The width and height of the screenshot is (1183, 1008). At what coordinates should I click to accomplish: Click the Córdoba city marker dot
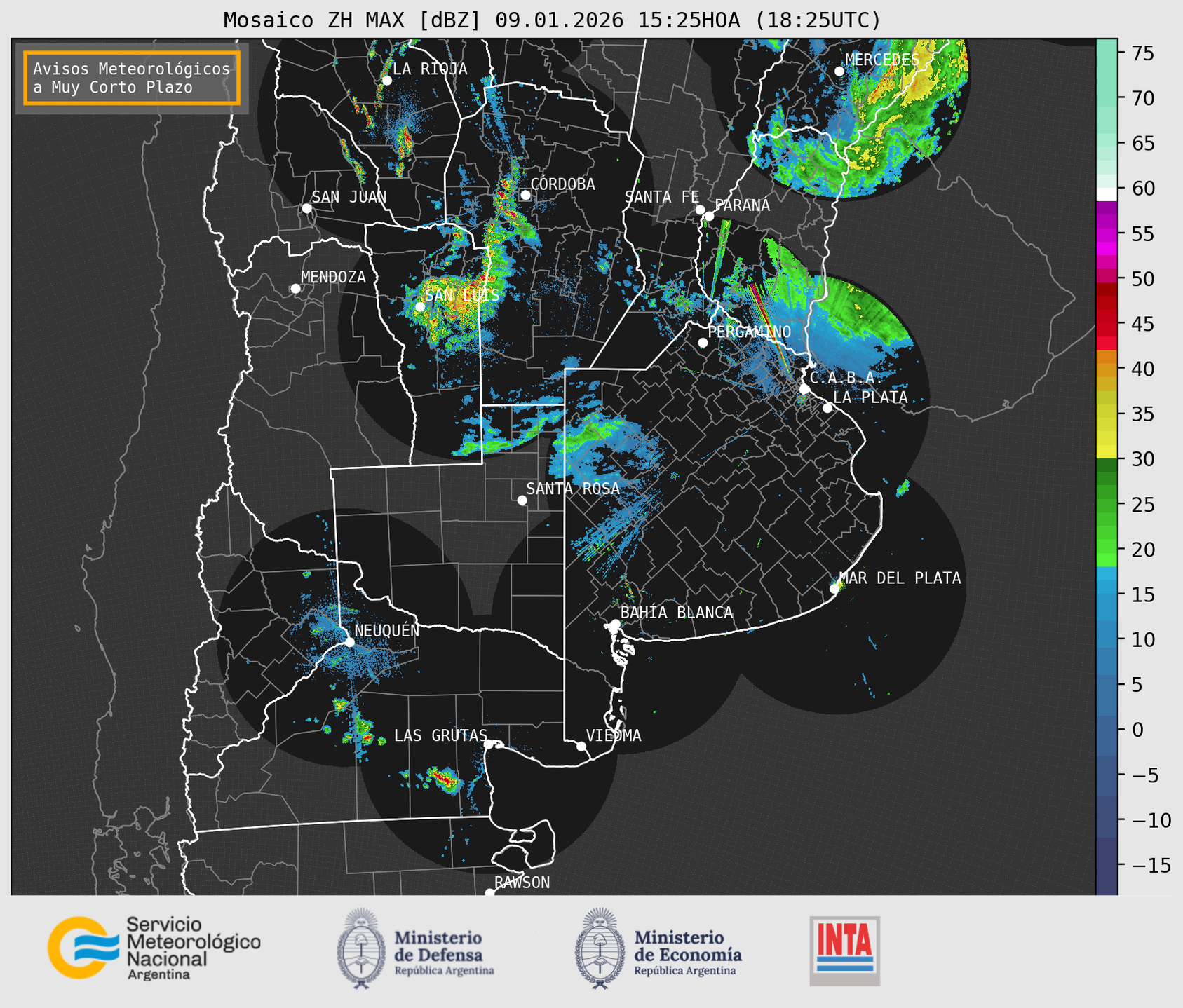pos(525,195)
